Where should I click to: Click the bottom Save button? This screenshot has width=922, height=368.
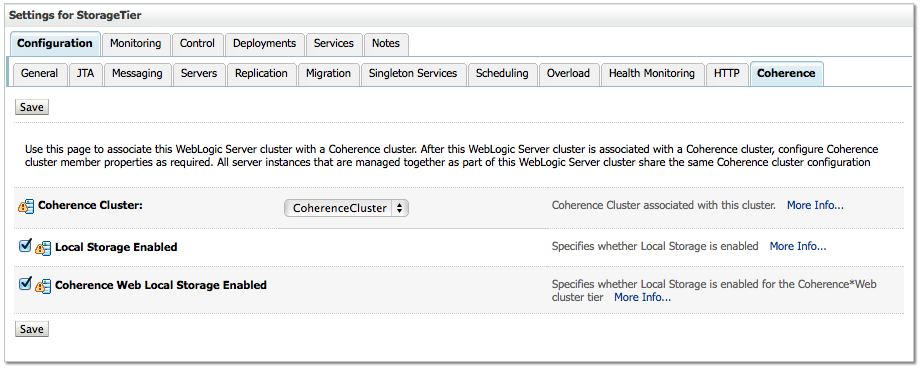click(x=32, y=329)
